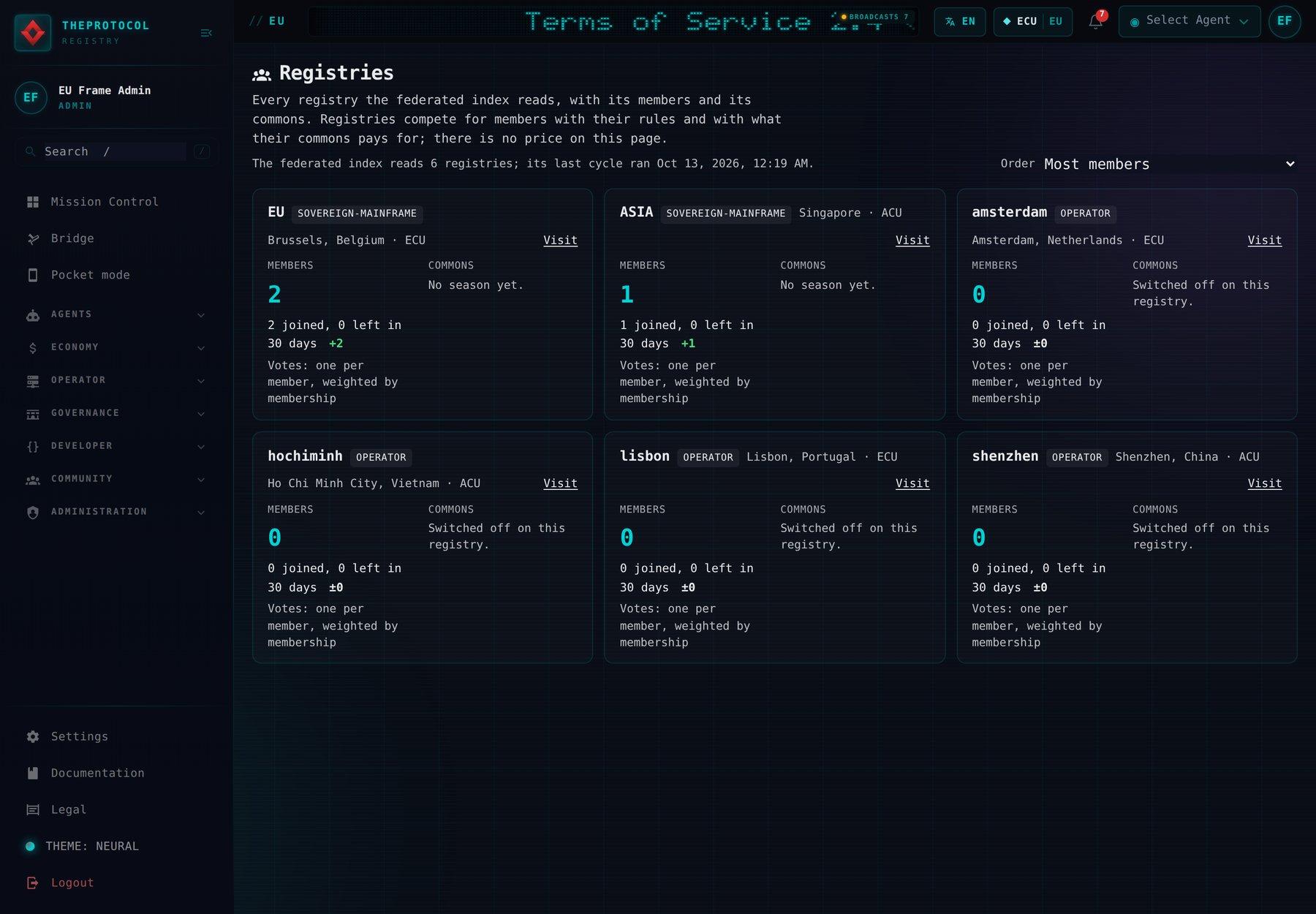The height and width of the screenshot is (914, 1316).
Task: Click the Governance building icon
Action: click(x=33, y=414)
